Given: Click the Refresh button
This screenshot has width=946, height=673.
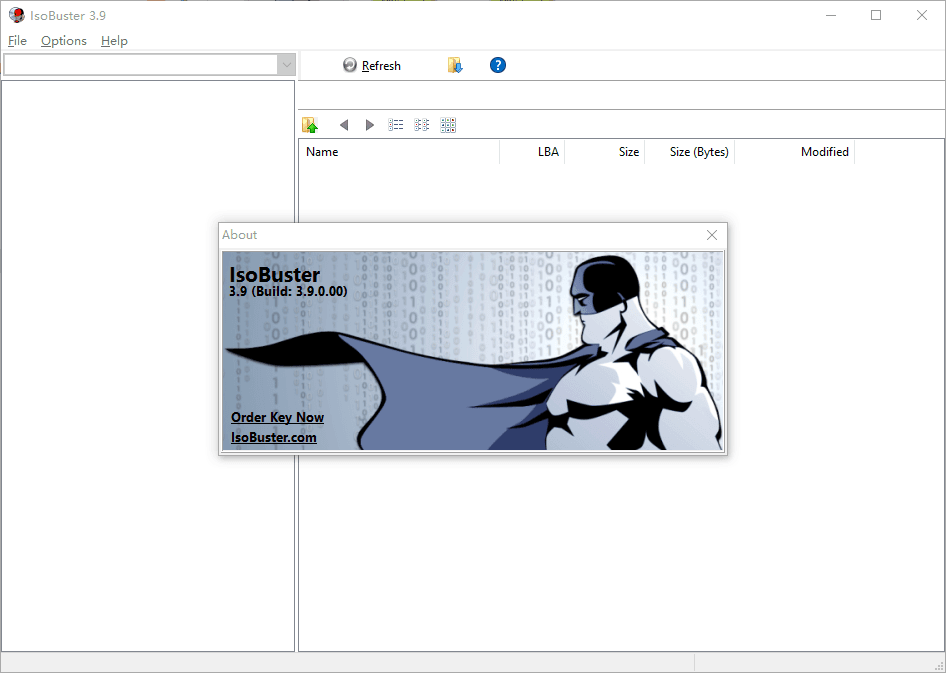Looking at the screenshot, I should coord(372,65).
